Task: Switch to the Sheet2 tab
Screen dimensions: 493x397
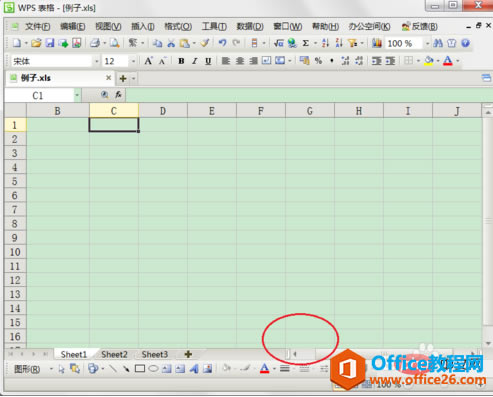Action: point(114,354)
